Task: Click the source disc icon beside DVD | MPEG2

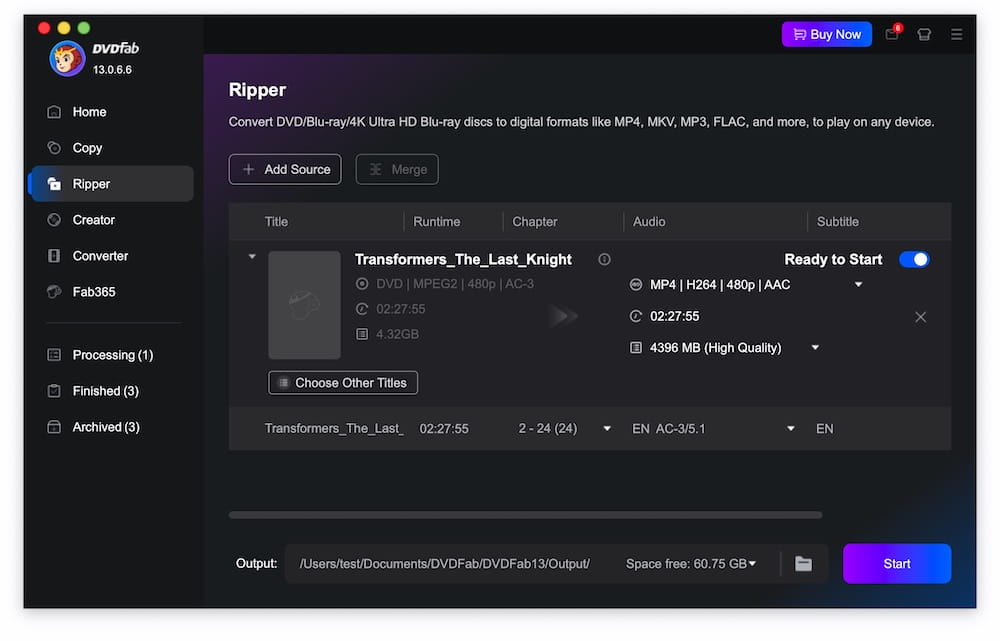Action: (362, 284)
